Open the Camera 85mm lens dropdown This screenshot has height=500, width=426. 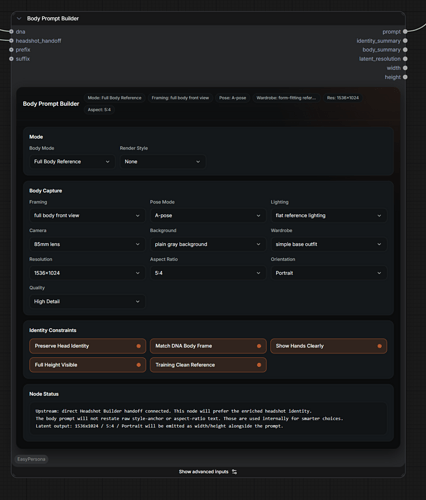[x=87, y=244]
